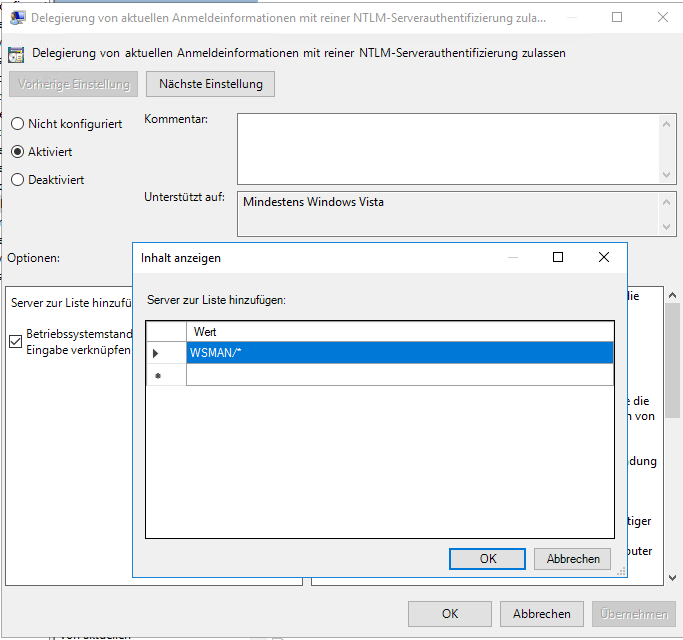
Task: Click the help panel scroll down arrow
Action: tap(672, 578)
